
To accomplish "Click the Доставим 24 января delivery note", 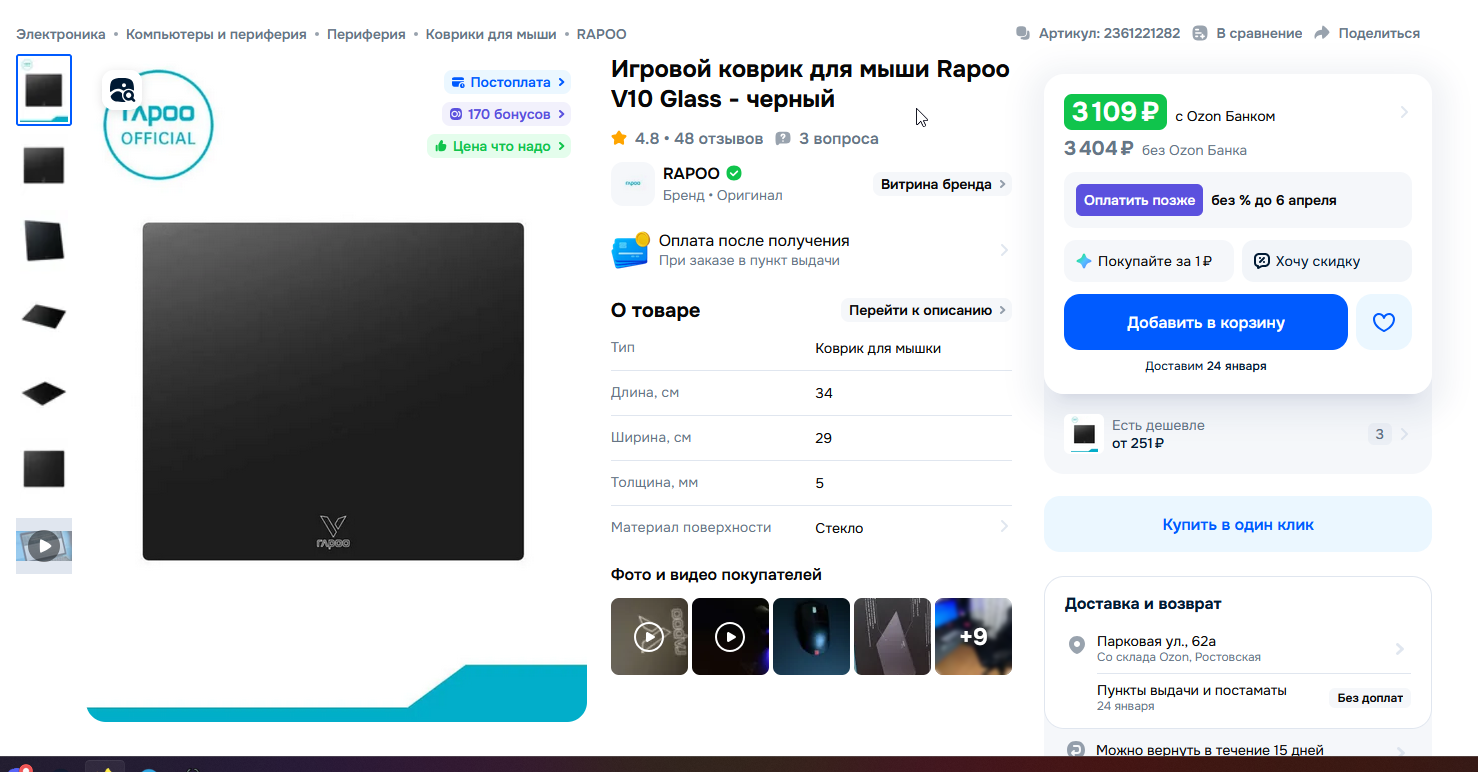I will [1206, 366].
